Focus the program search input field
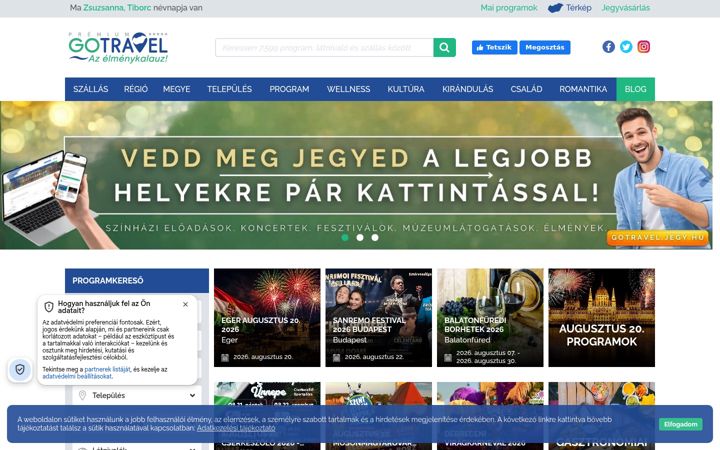Viewport: 720px width, 450px height. (324, 47)
